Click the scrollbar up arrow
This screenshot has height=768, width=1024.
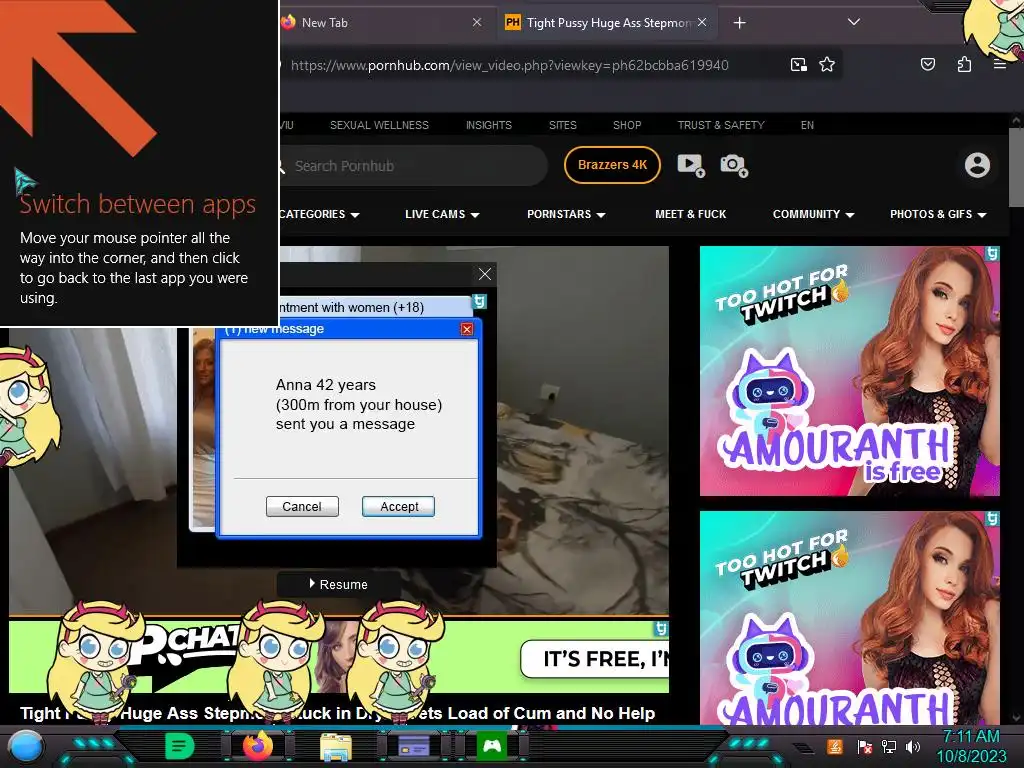pos(1016,121)
